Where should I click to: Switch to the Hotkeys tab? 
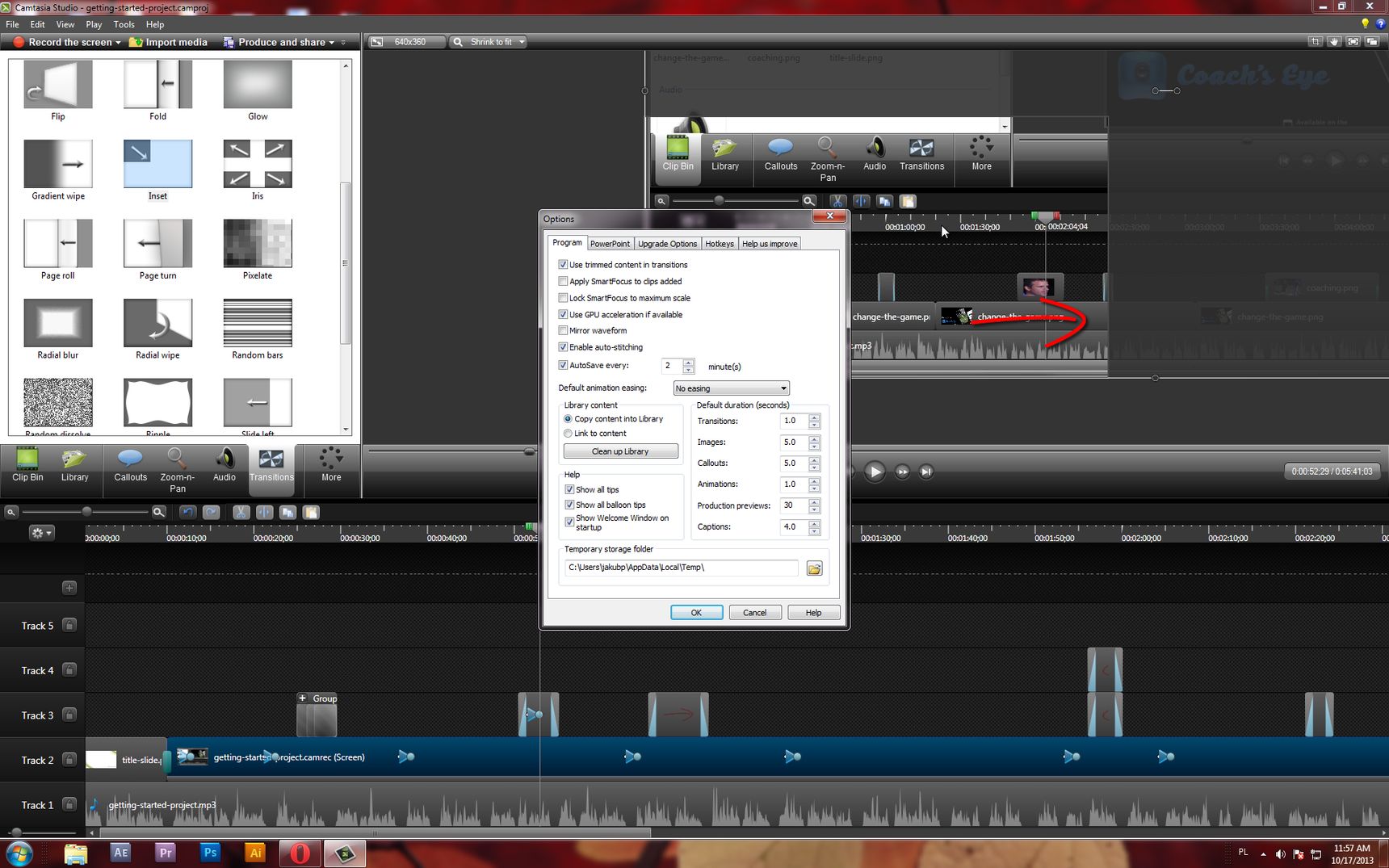(720, 244)
